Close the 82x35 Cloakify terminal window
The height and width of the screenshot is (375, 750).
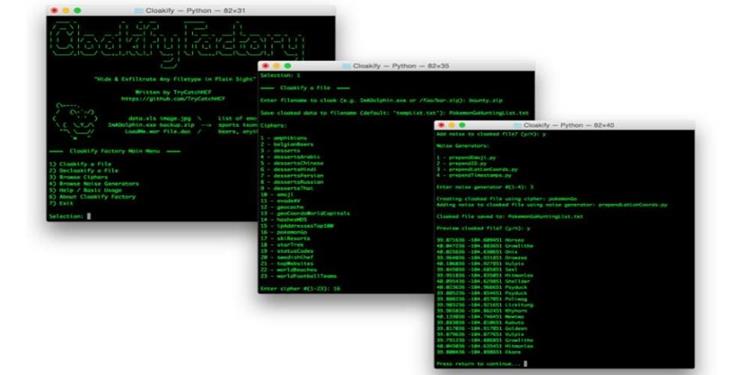265,66
